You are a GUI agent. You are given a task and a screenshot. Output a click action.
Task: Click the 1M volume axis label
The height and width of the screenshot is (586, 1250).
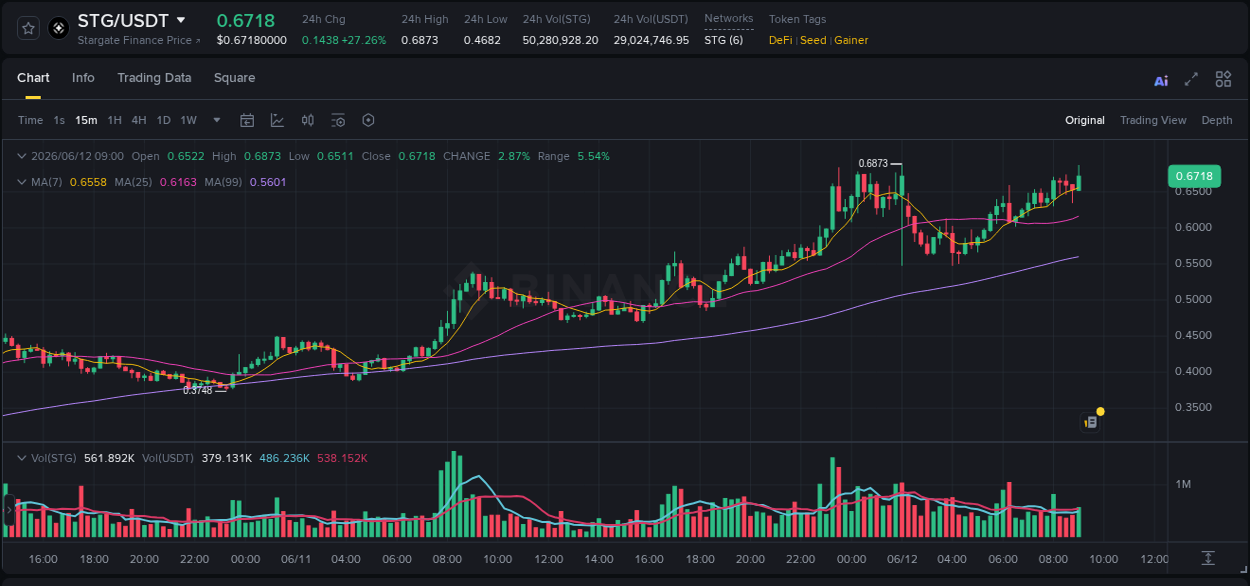tap(1184, 484)
